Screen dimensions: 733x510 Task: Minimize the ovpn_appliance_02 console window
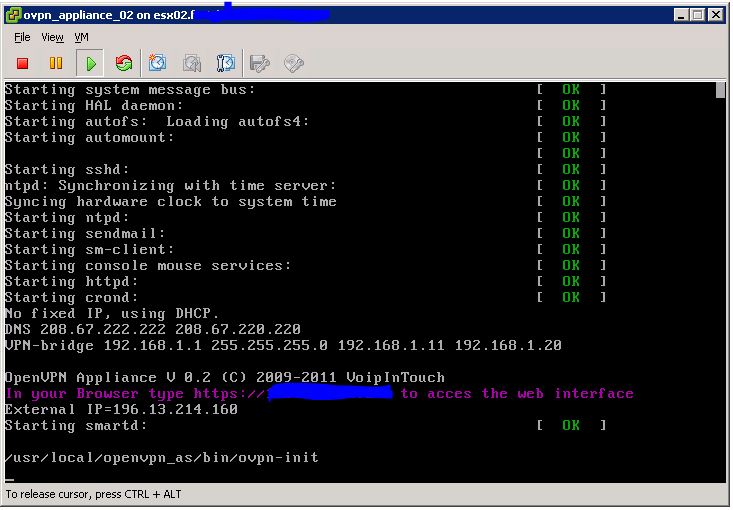[682, 15]
